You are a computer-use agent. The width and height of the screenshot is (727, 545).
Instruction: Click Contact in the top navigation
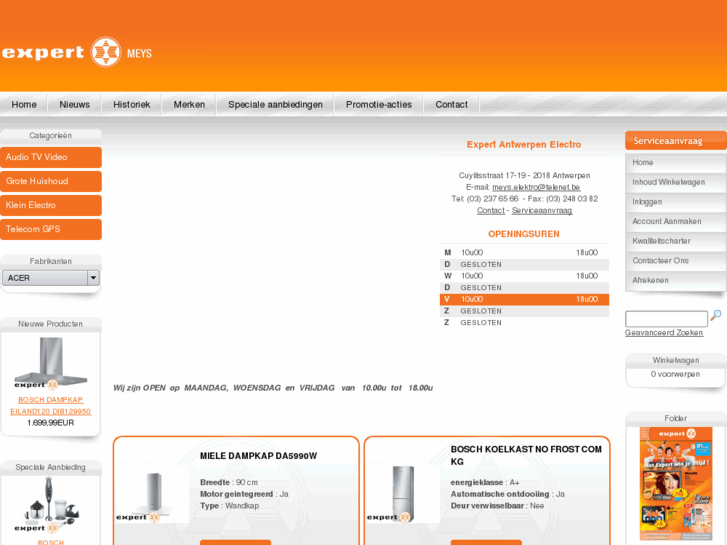[x=452, y=104]
